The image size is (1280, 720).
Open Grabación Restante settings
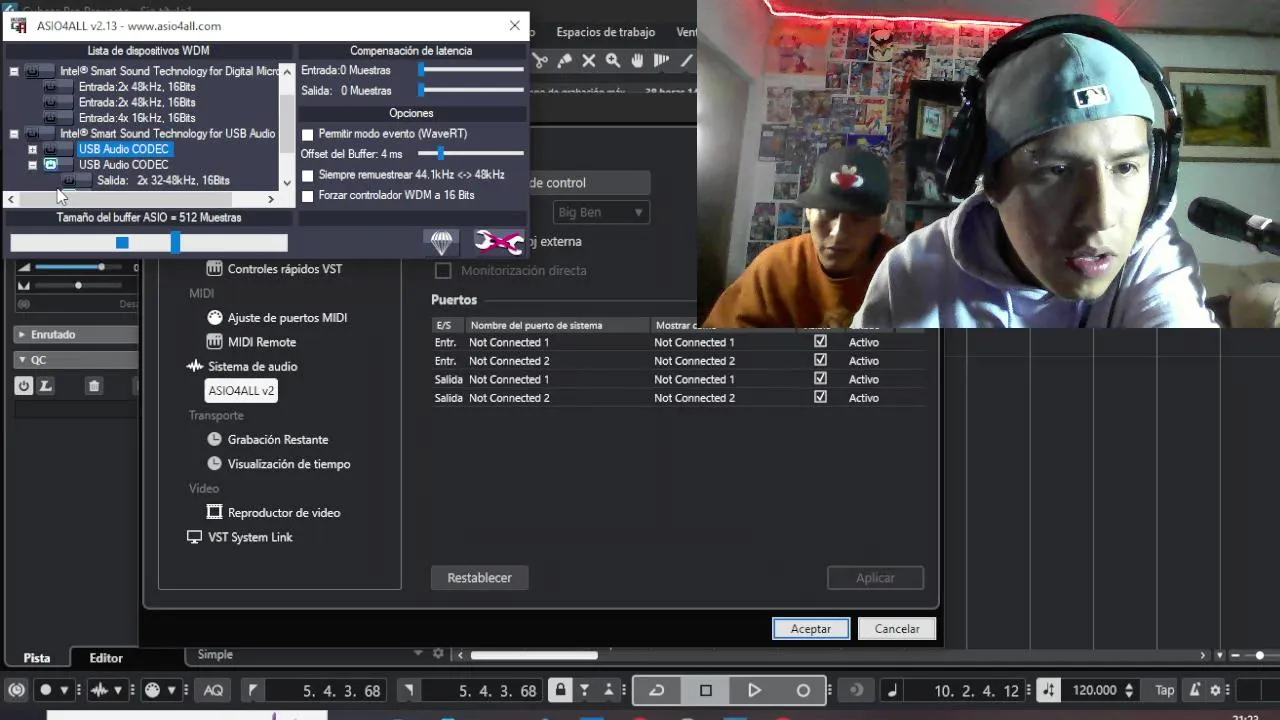click(278, 439)
